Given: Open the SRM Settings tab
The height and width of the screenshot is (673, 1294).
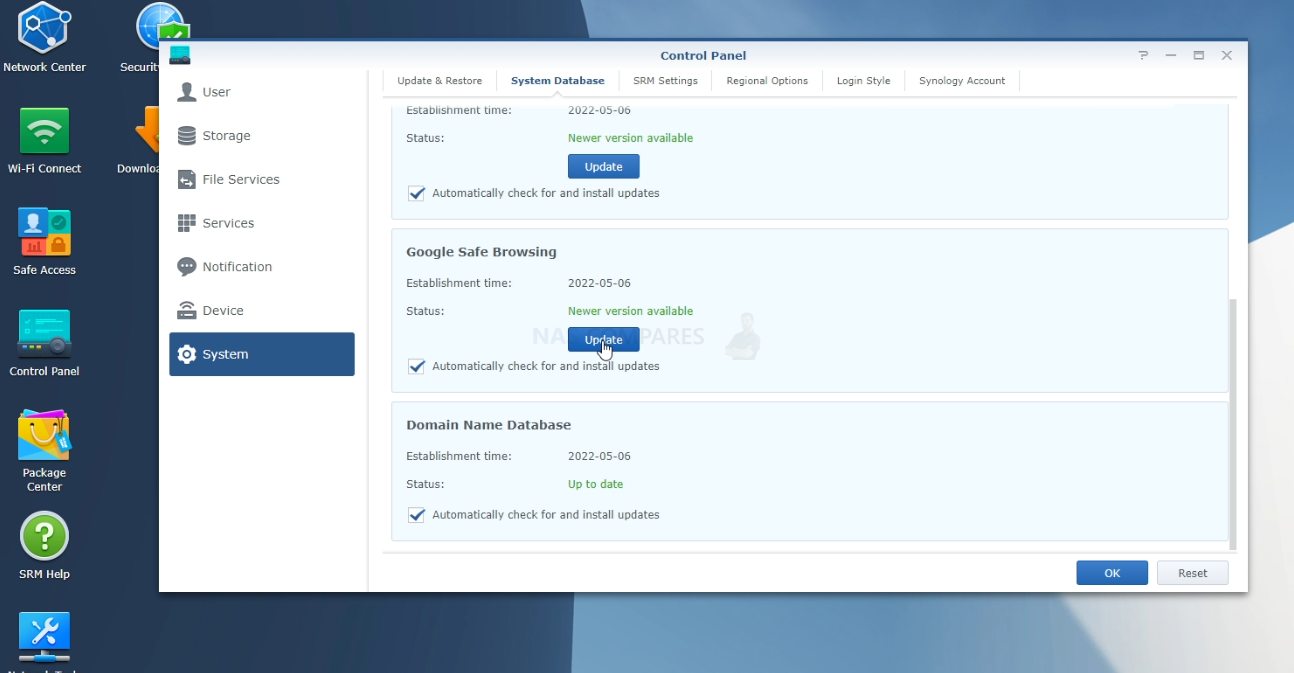Looking at the screenshot, I should 666,81.
